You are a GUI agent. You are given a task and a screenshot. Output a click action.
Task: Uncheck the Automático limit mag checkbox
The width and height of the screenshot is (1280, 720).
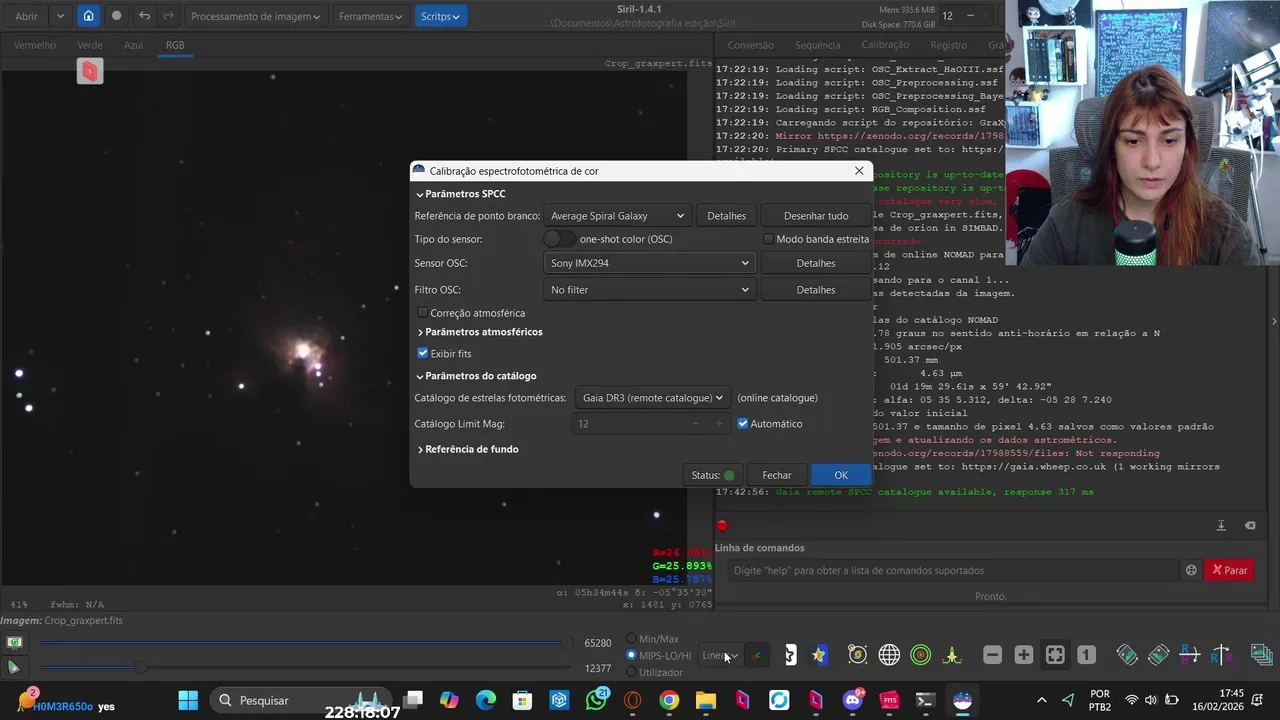[x=742, y=424]
